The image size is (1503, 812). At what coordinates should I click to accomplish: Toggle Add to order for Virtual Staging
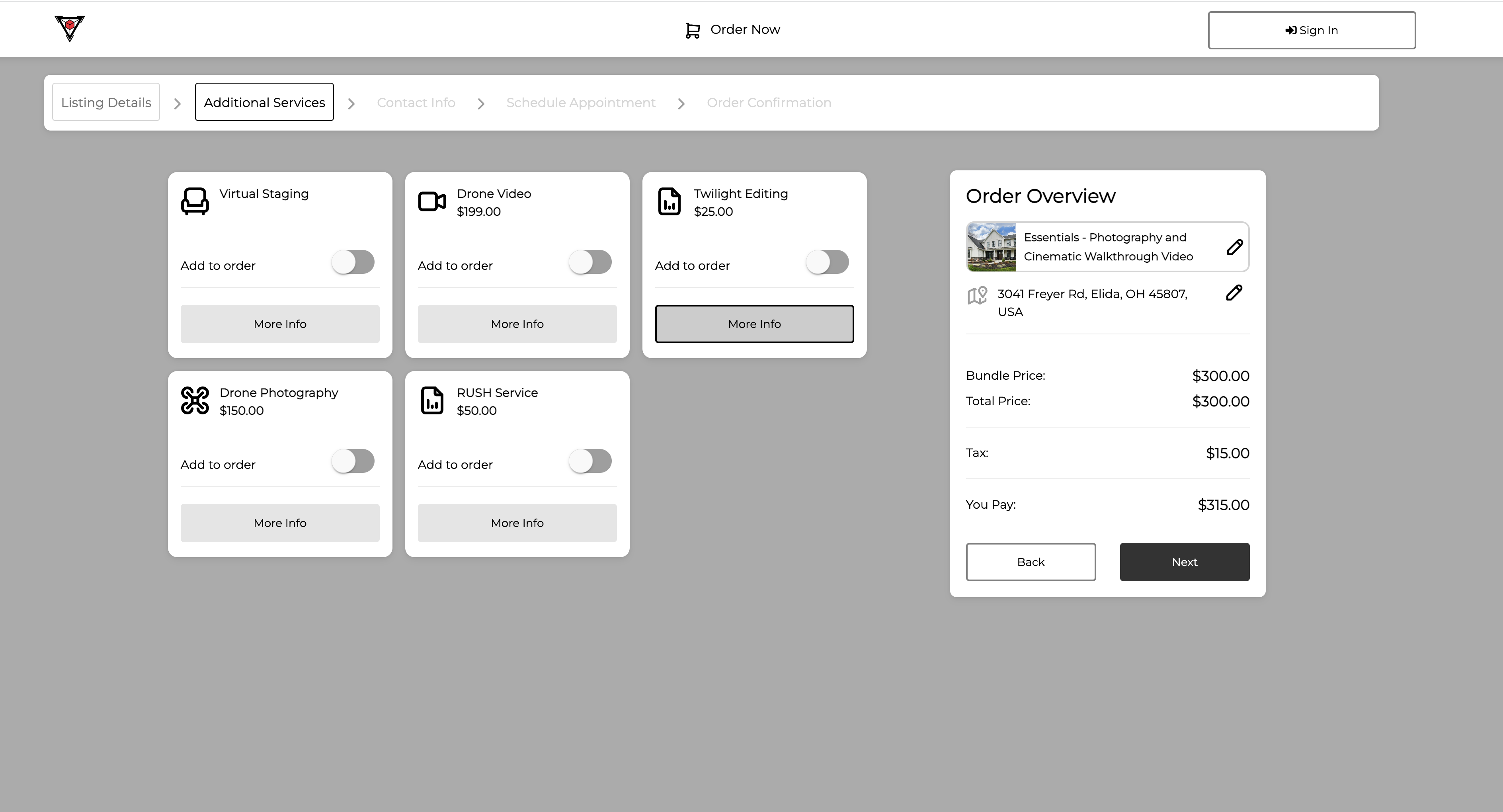tap(353, 262)
